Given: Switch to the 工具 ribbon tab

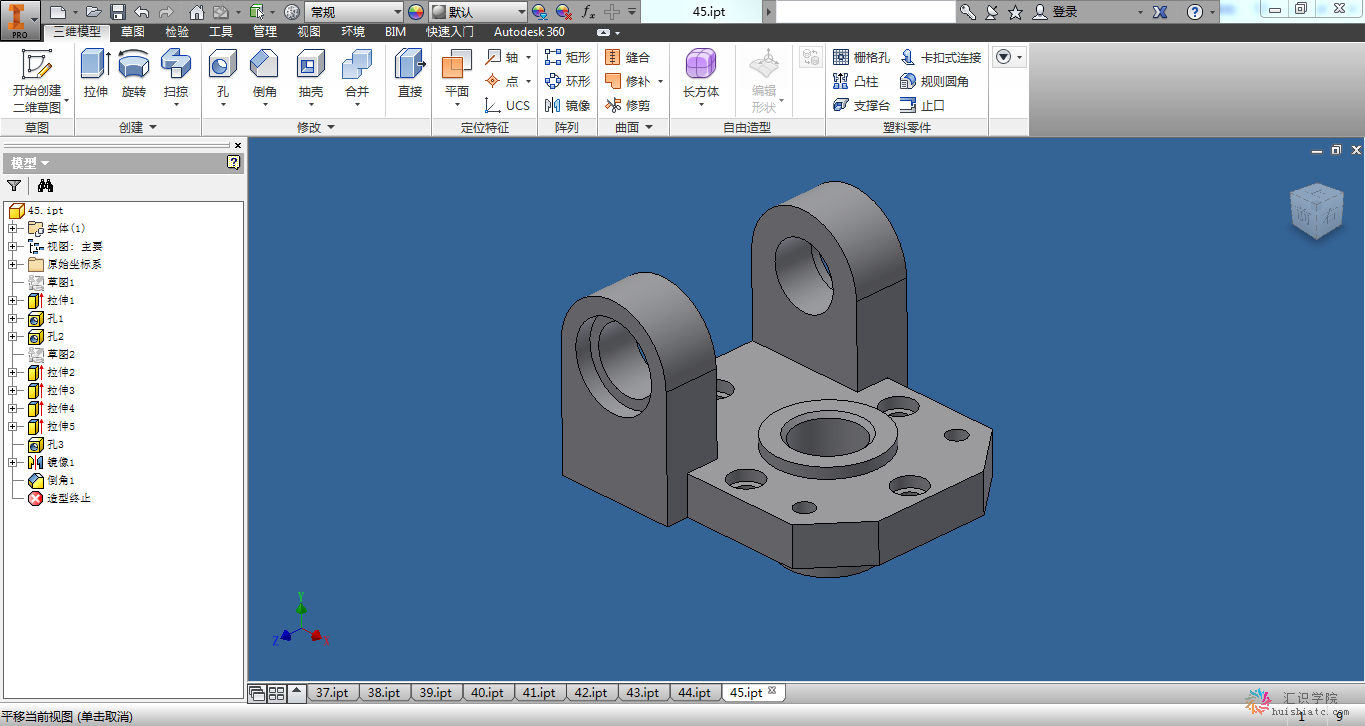Looking at the screenshot, I should pyautogui.click(x=221, y=32).
